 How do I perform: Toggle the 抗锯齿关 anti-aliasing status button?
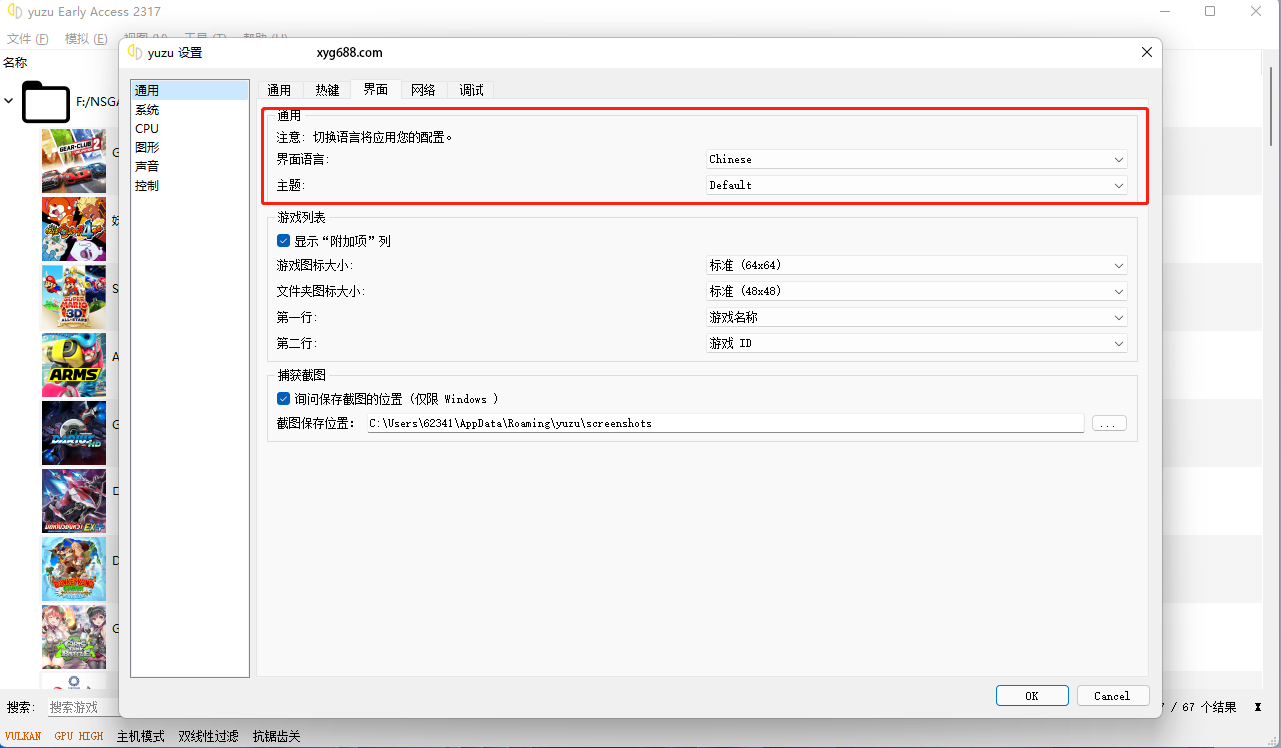[277, 736]
